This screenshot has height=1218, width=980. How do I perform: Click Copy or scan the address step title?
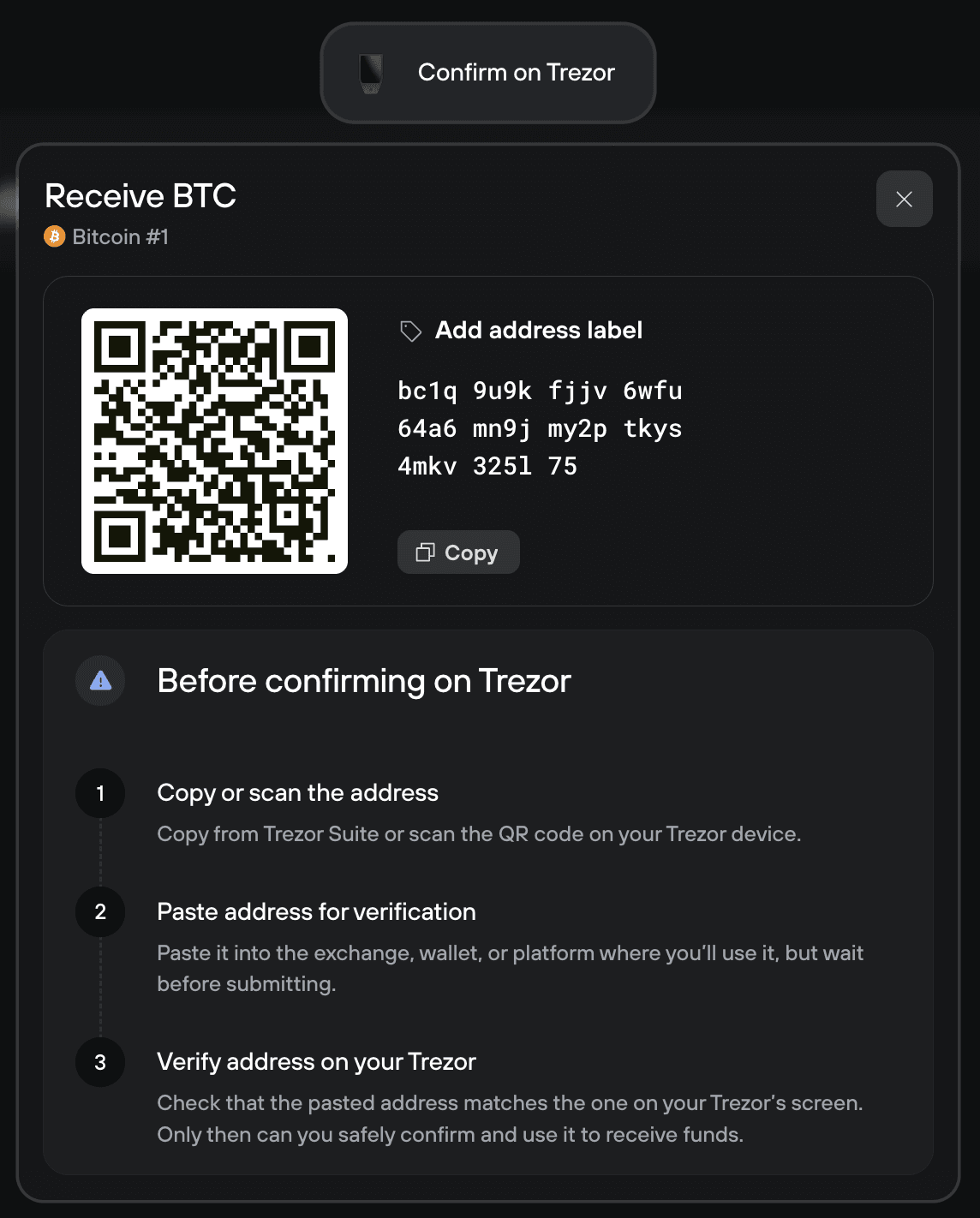click(x=297, y=793)
